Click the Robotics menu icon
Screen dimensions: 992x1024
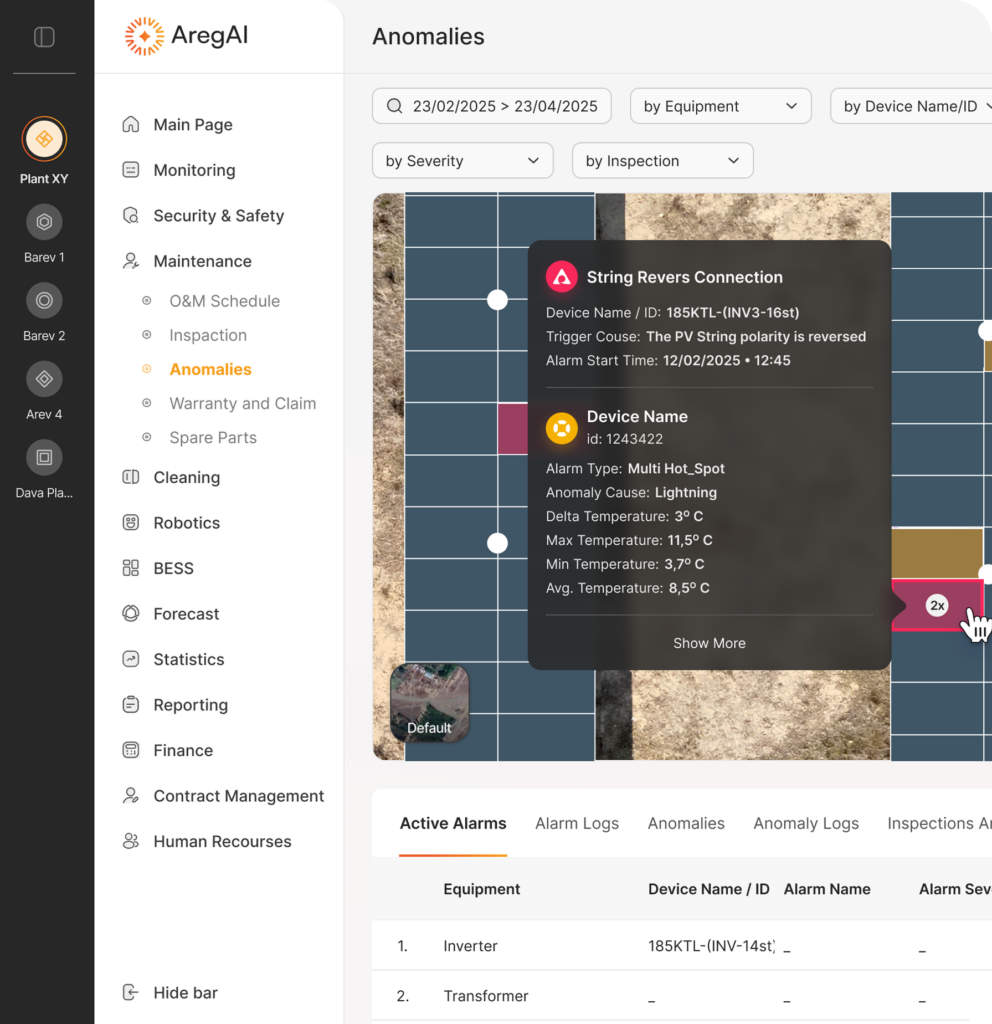click(x=130, y=523)
